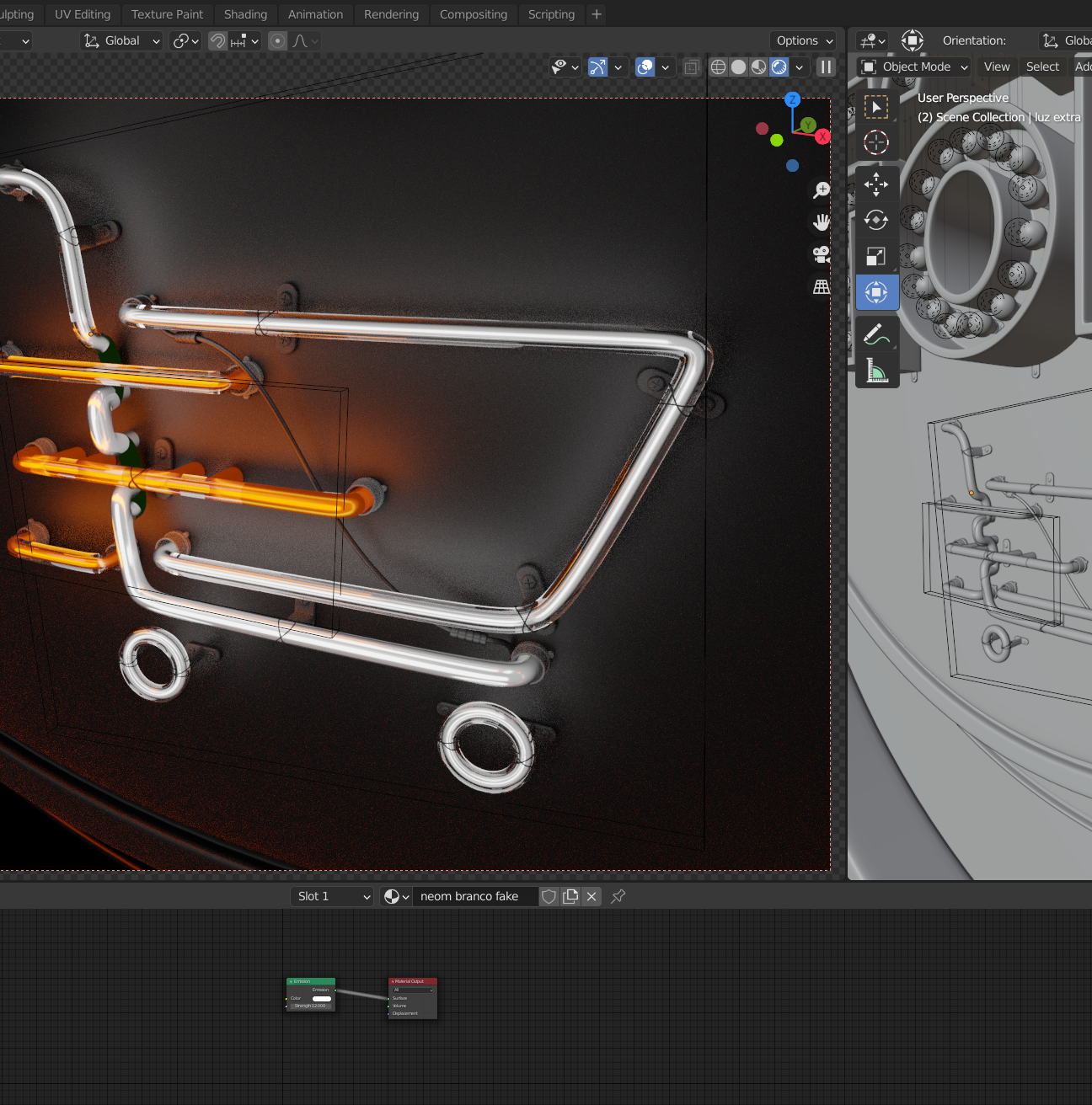This screenshot has height=1105, width=1092.
Task: Pause the viewport render preview
Action: 826,67
